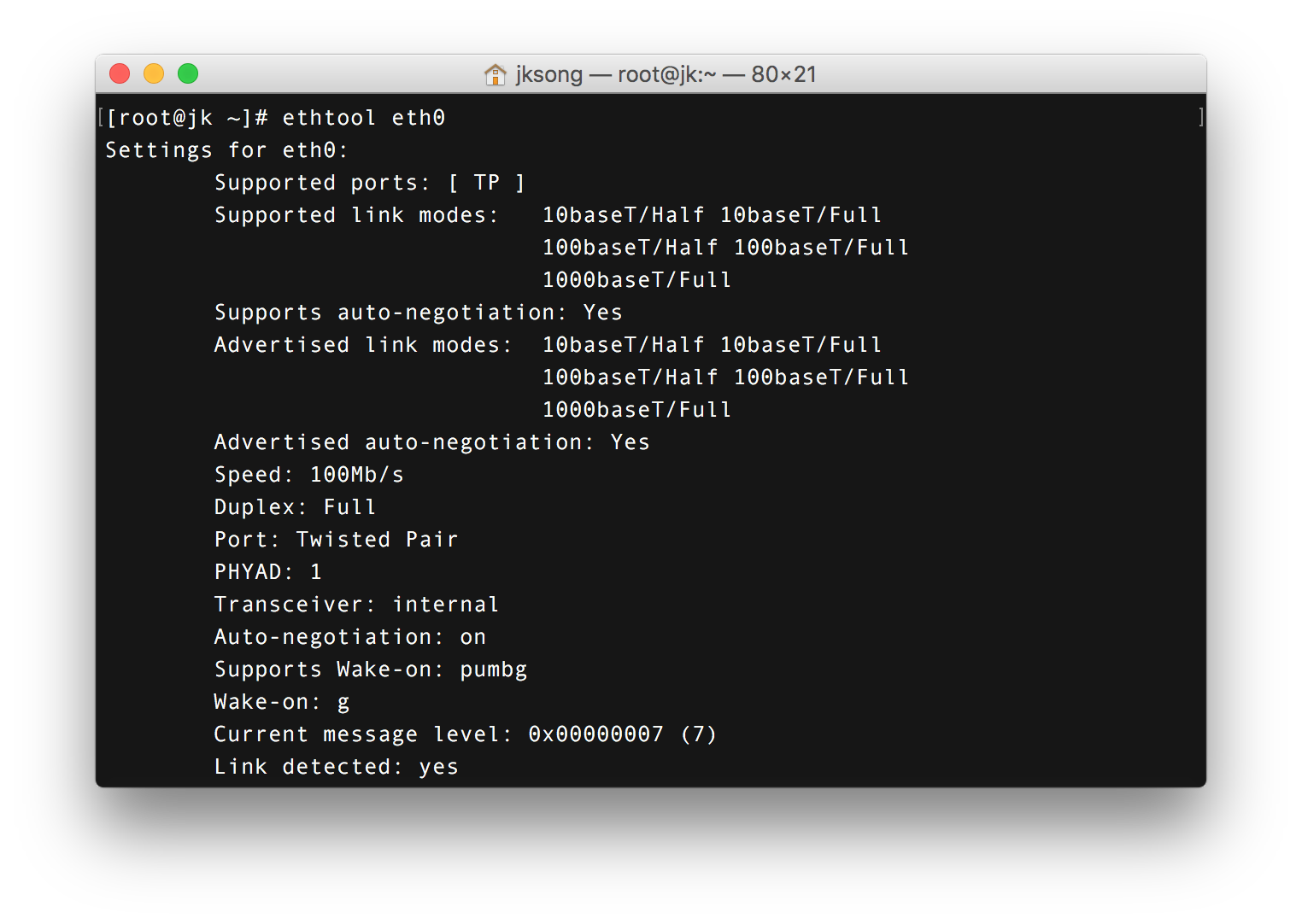Screen dimensions: 1302x924
Task: Click the yellow minimize window button
Action: point(154,74)
